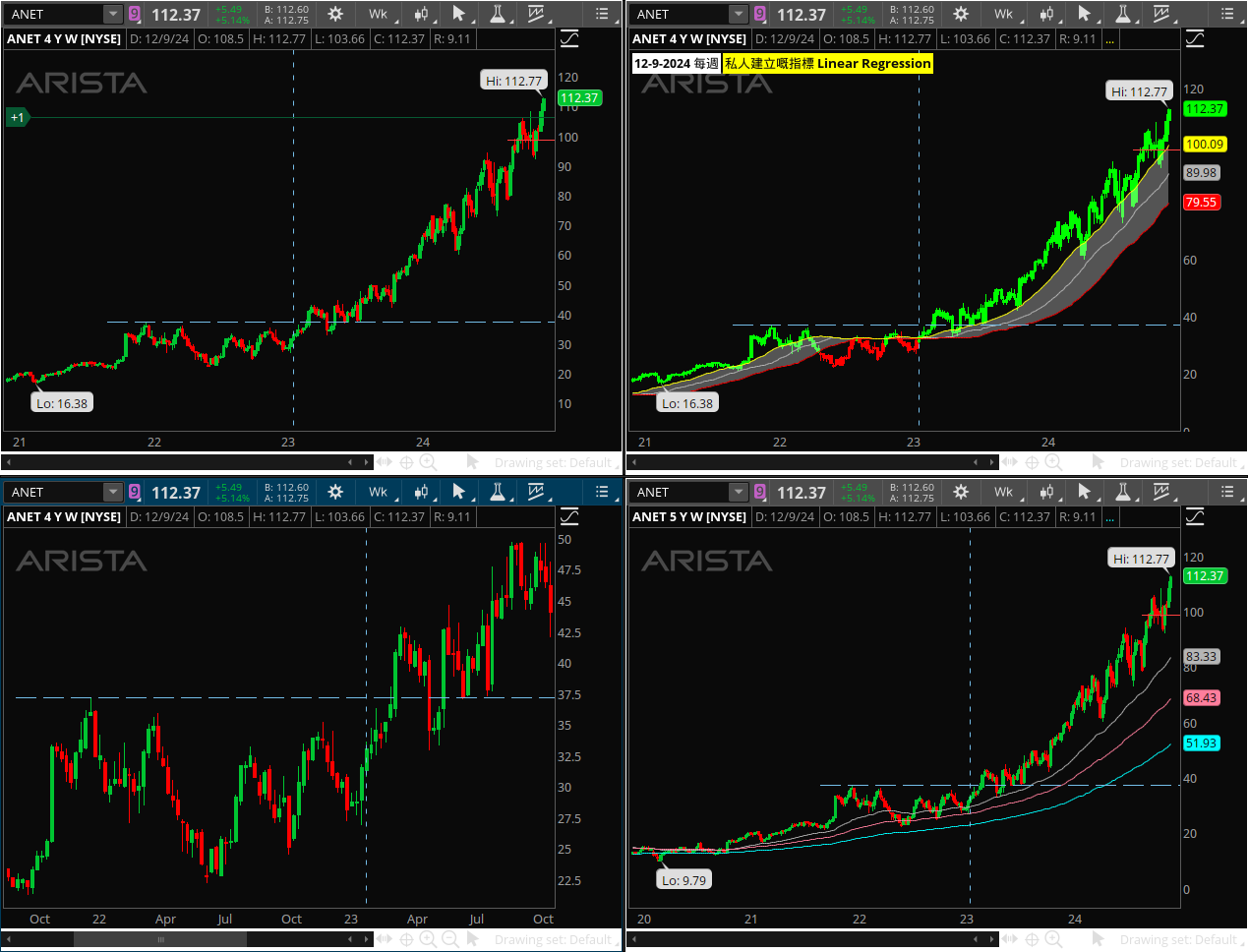Image resolution: width=1248 pixels, height=952 pixels.
Task: Click yellow 100.09 price label
Action: click(x=1204, y=144)
